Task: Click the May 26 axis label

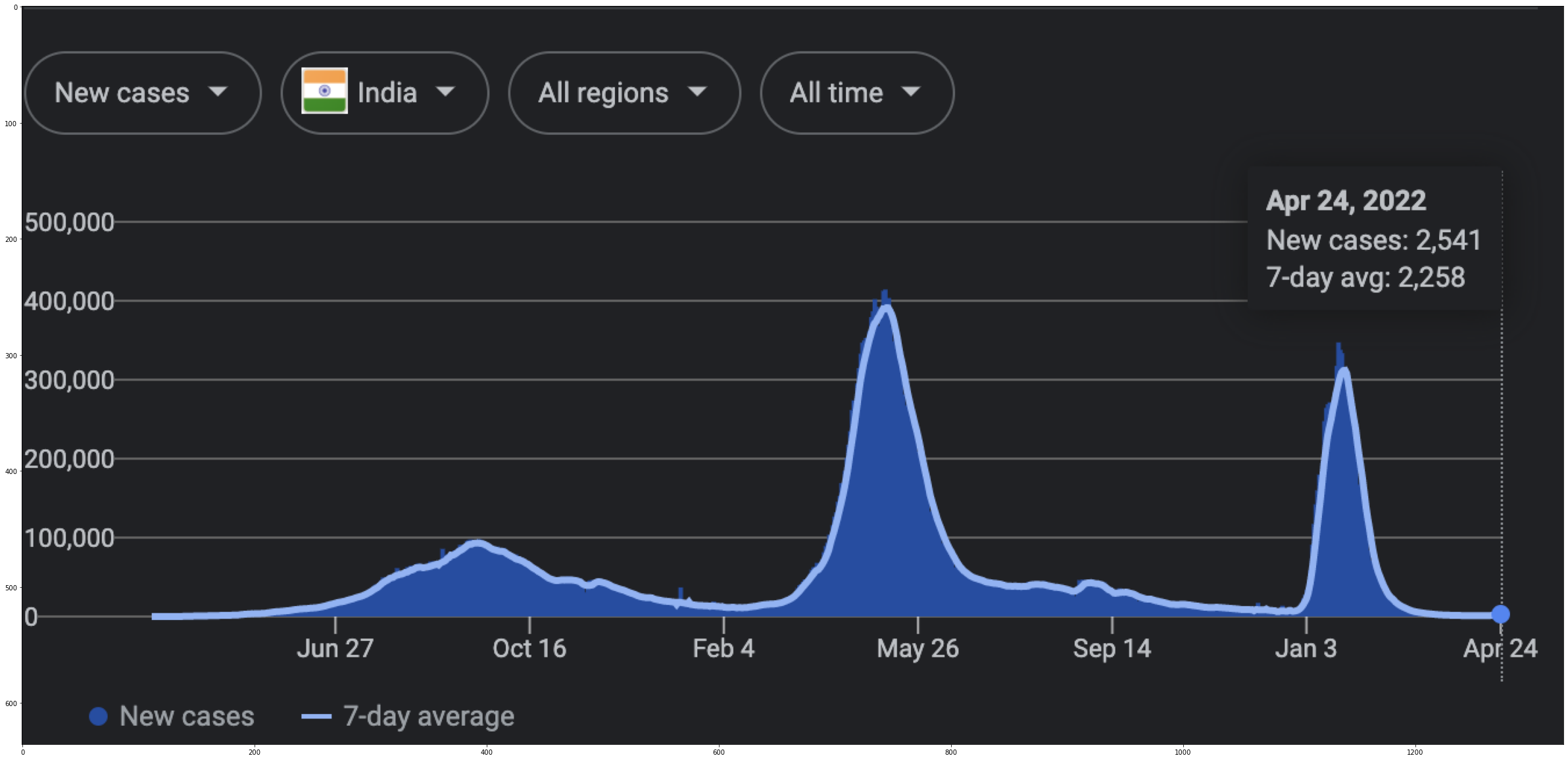Action: pyautogui.click(x=918, y=649)
